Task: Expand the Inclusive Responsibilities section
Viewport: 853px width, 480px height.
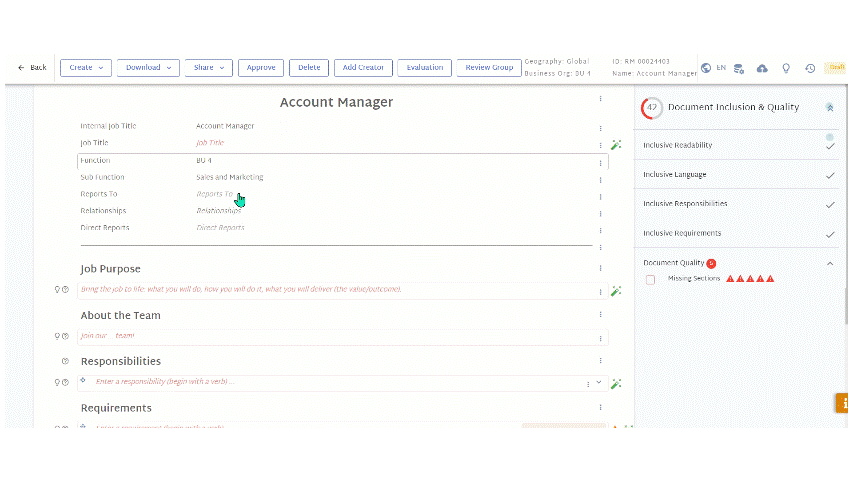Action: (x=830, y=205)
